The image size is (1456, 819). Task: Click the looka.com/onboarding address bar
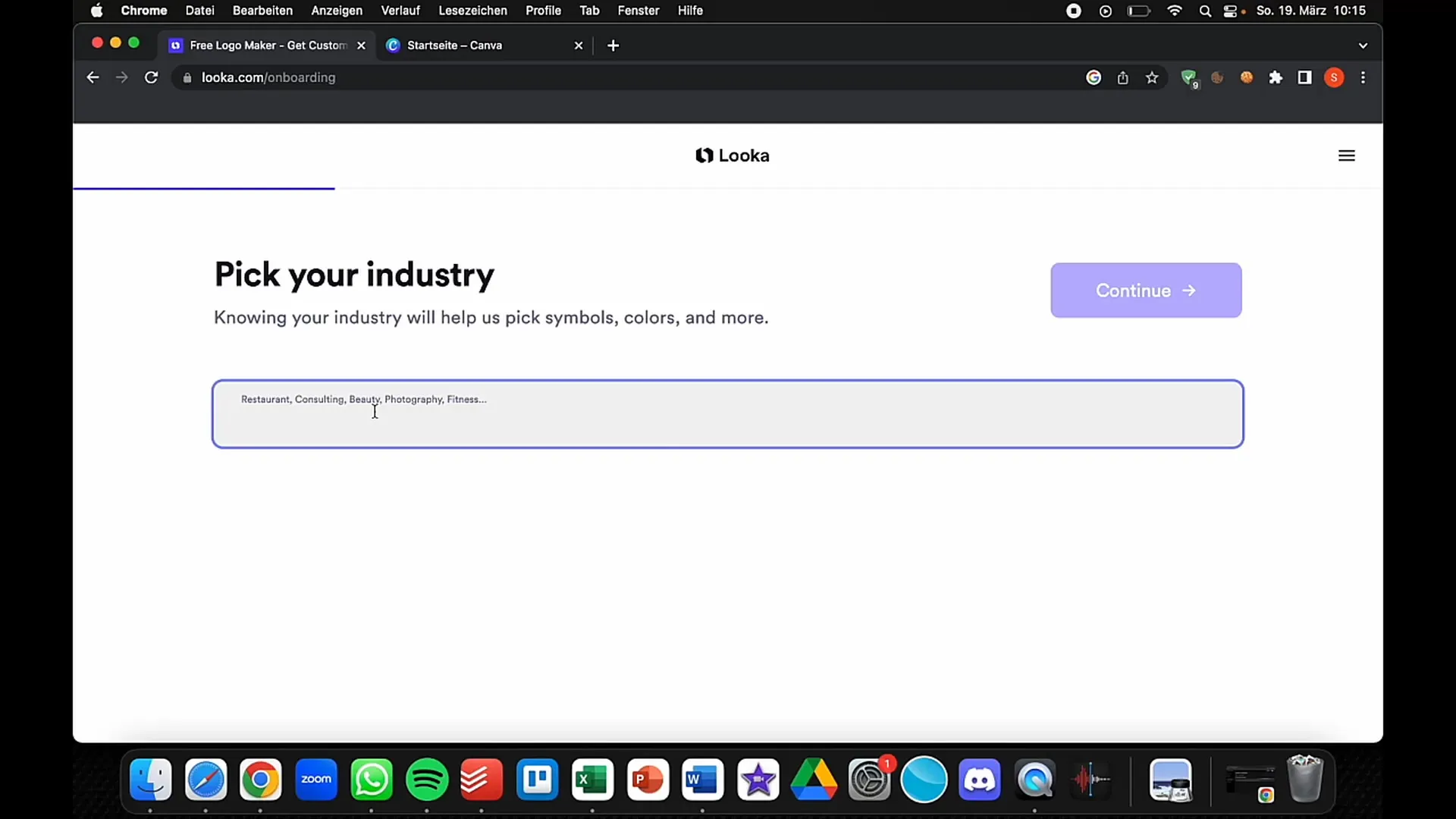622,77
